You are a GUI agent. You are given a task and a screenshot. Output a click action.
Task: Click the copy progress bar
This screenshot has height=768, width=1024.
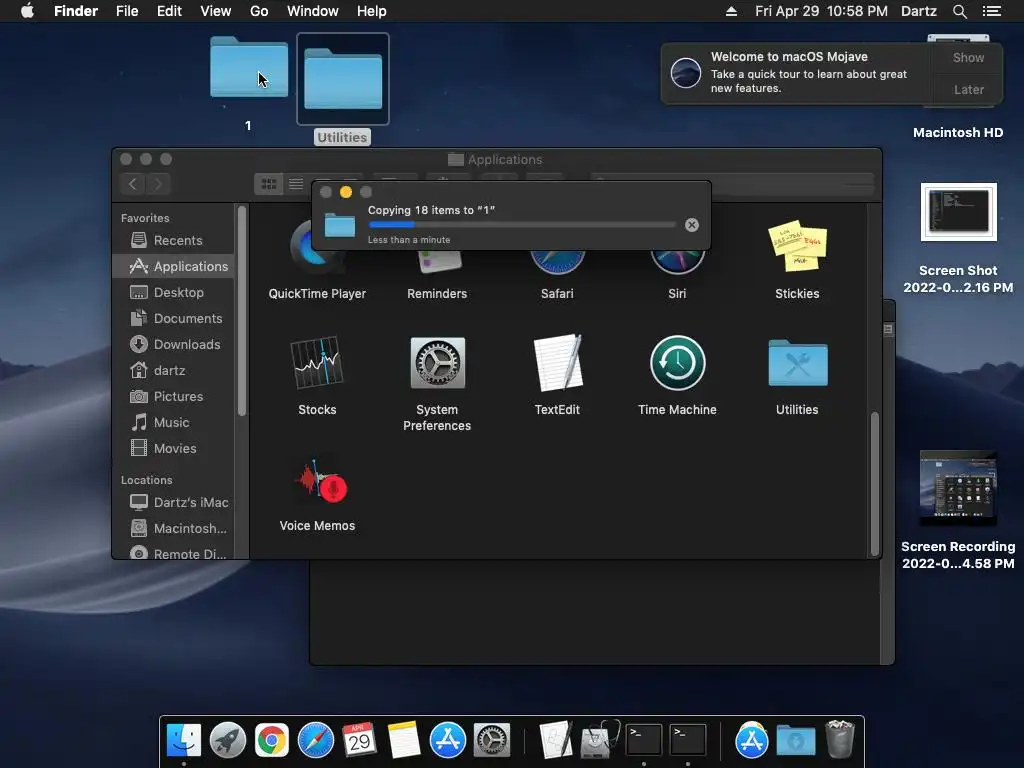tap(522, 225)
